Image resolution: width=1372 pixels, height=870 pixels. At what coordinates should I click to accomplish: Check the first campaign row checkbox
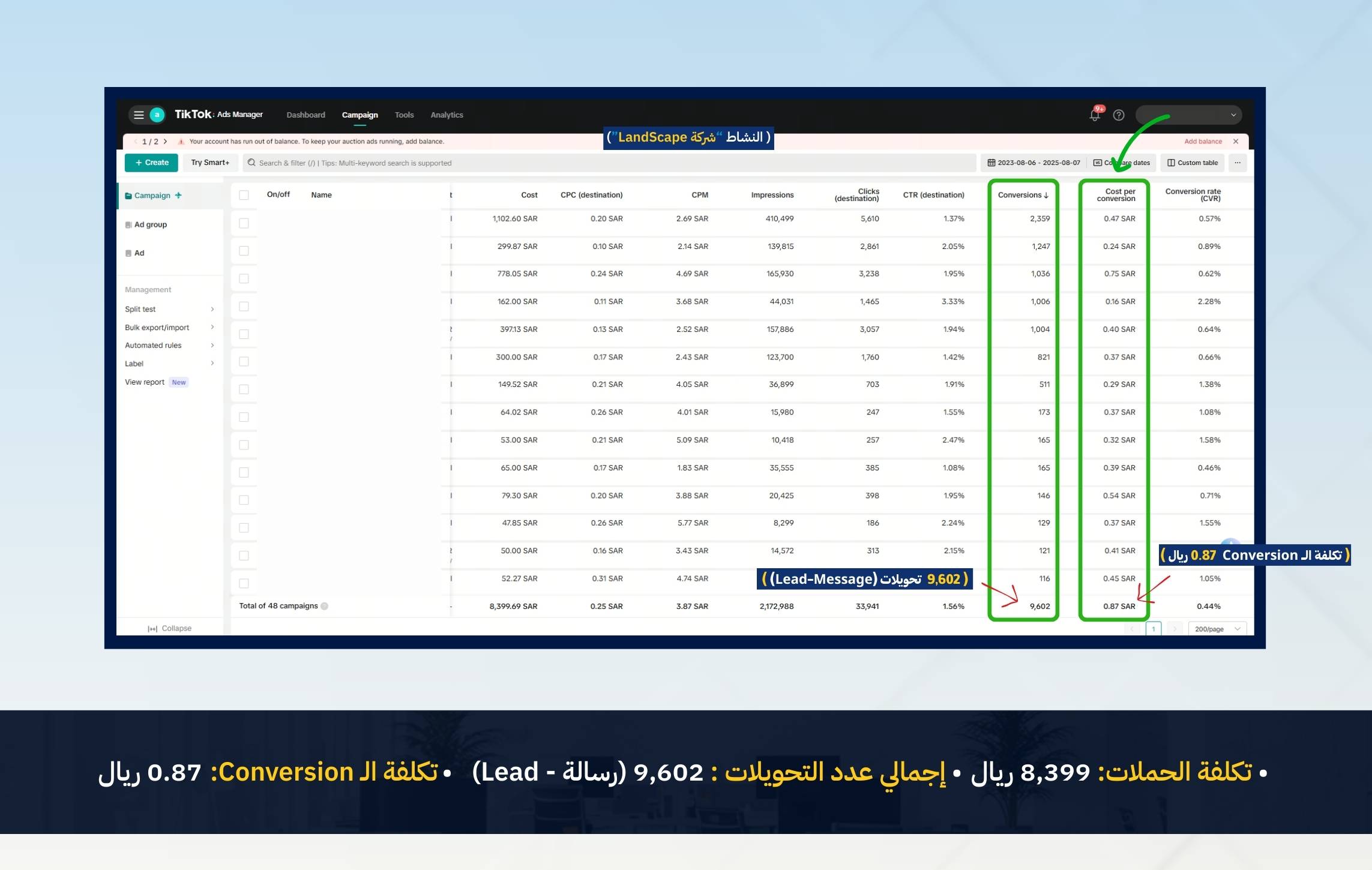(244, 223)
